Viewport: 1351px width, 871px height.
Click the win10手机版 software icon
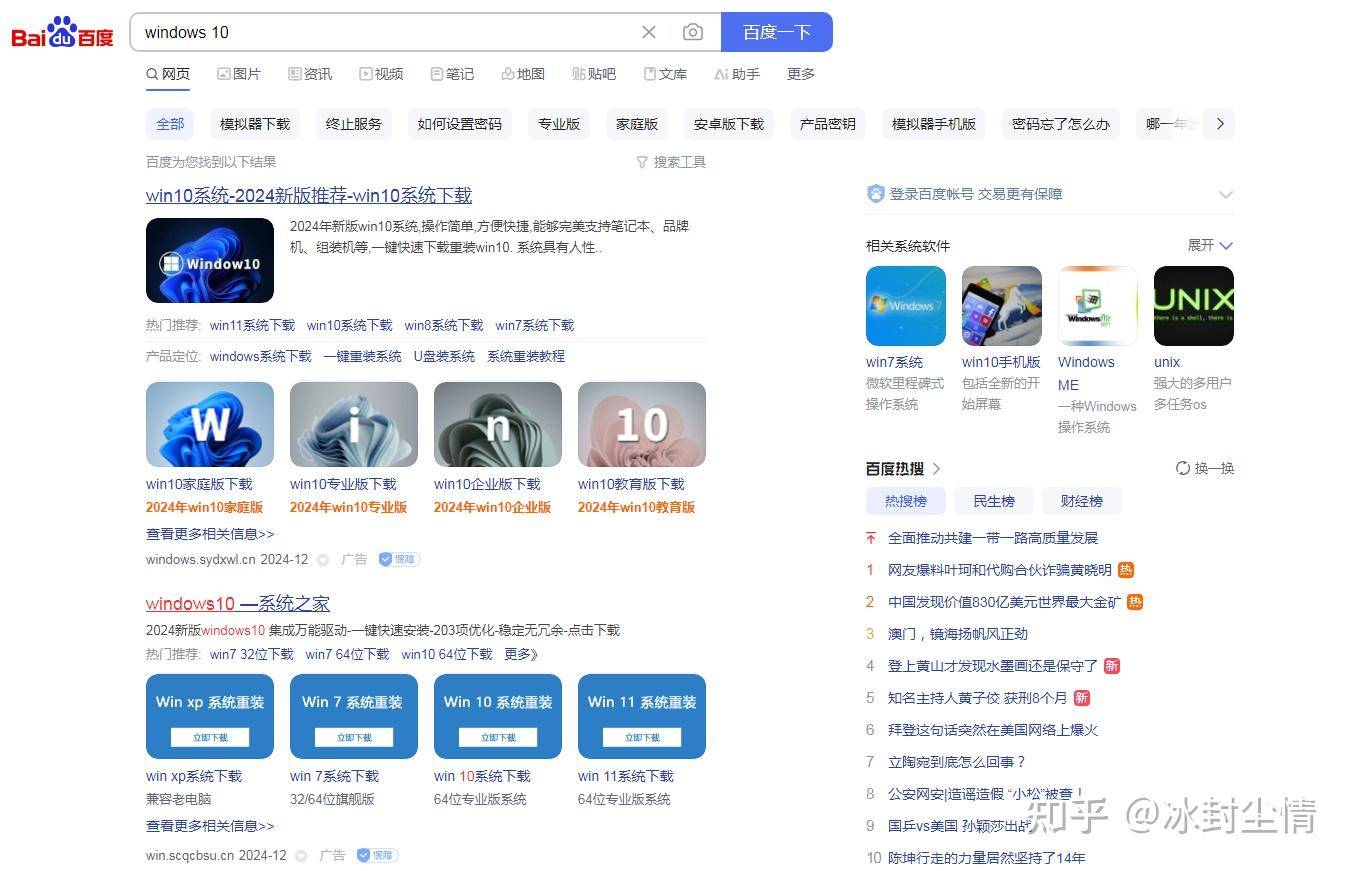pyautogui.click(x=1002, y=306)
